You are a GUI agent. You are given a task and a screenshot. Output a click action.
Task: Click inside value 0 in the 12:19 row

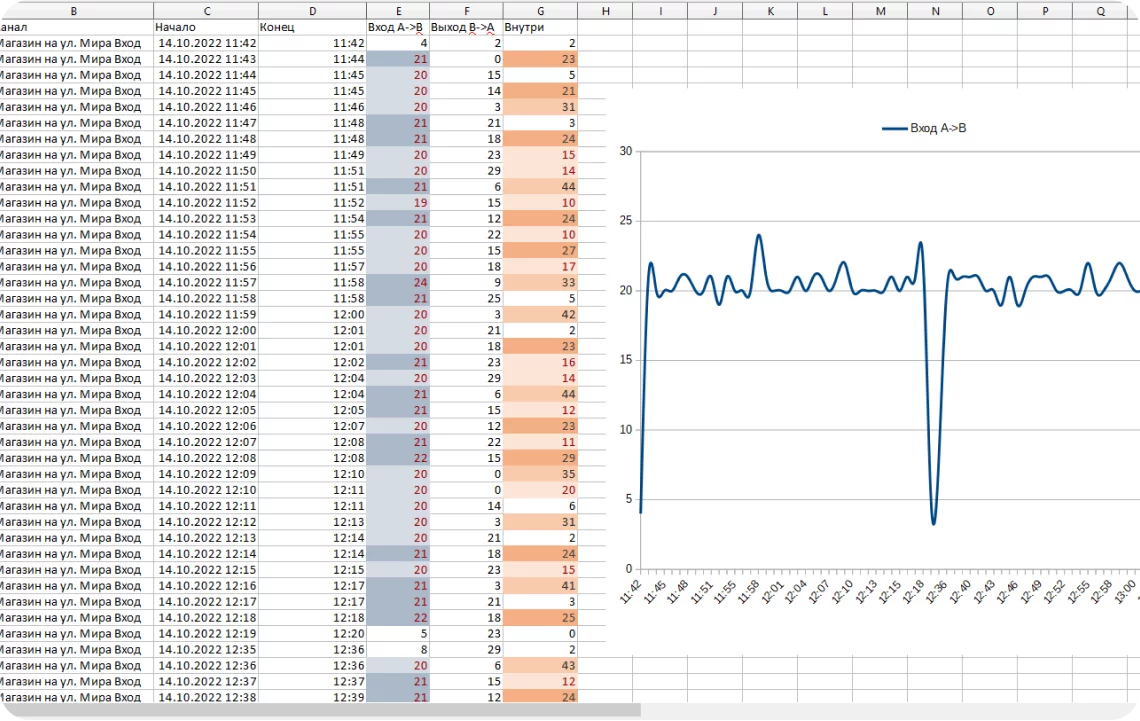coord(540,634)
